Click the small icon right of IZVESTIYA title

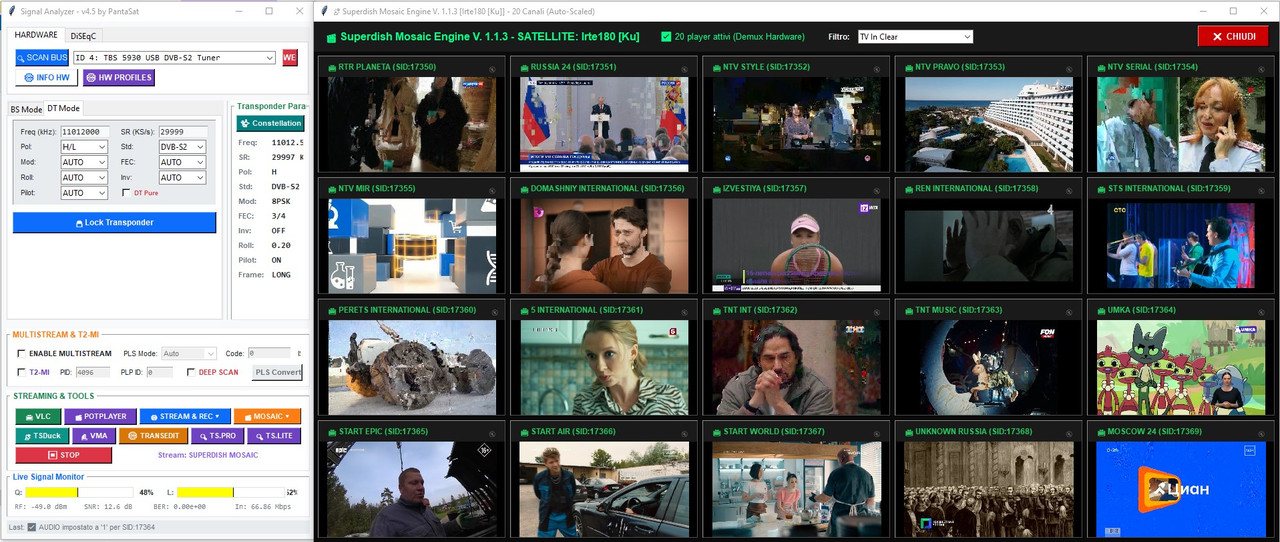tap(875, 190)
